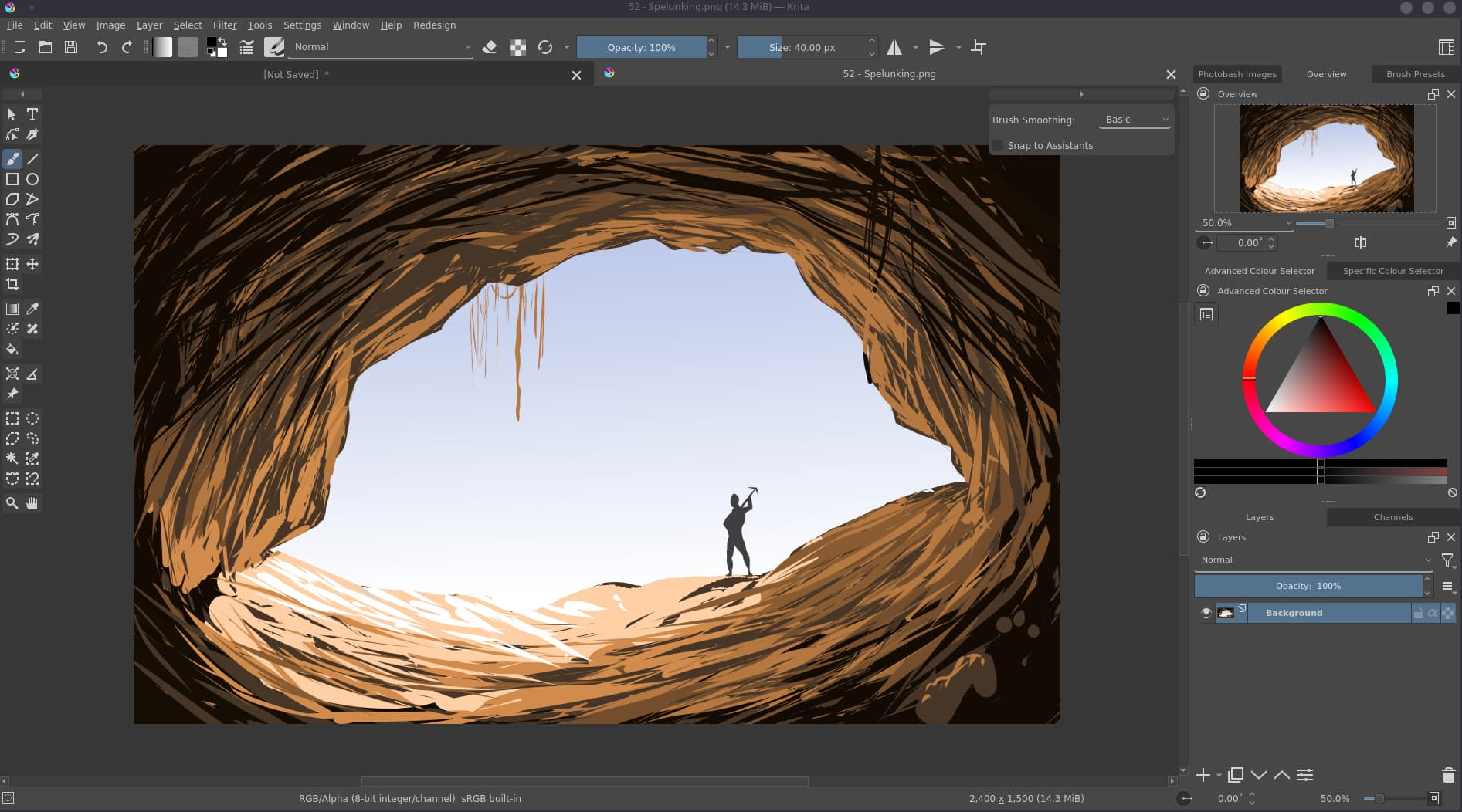Select the Freehand Brush tool
1462x812 pixels.
[12, 159]
